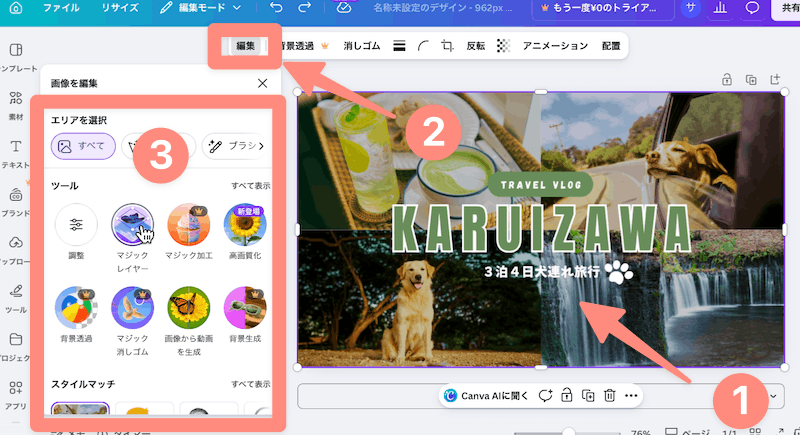
Task: Open テキスト in the side rail
Action: 16,153
